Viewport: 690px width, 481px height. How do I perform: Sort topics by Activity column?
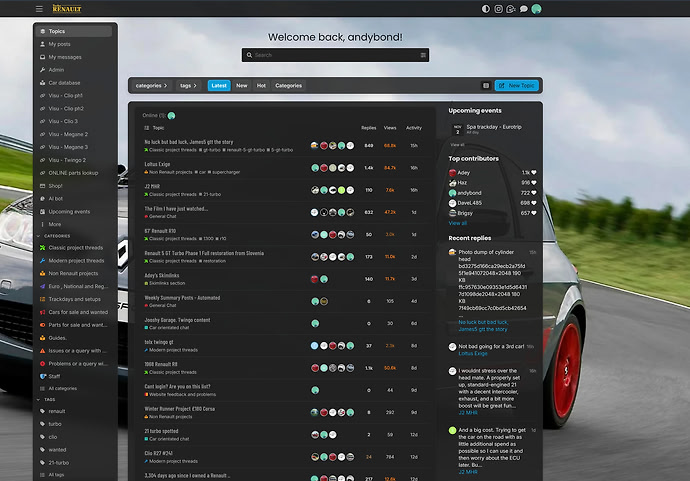[x=414, y=128]
